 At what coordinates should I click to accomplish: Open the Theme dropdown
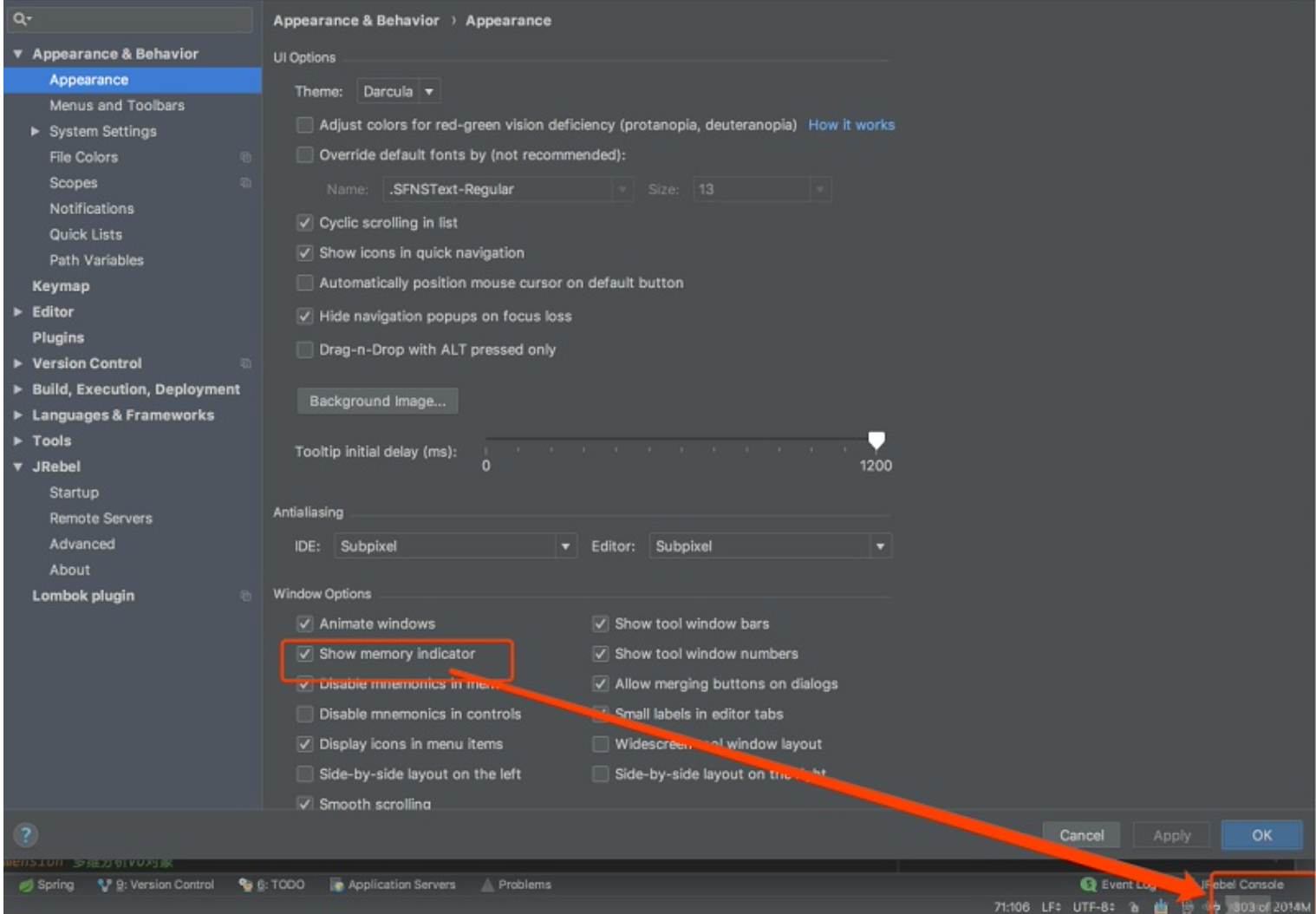pyautogui.click(x=399, y=91)
